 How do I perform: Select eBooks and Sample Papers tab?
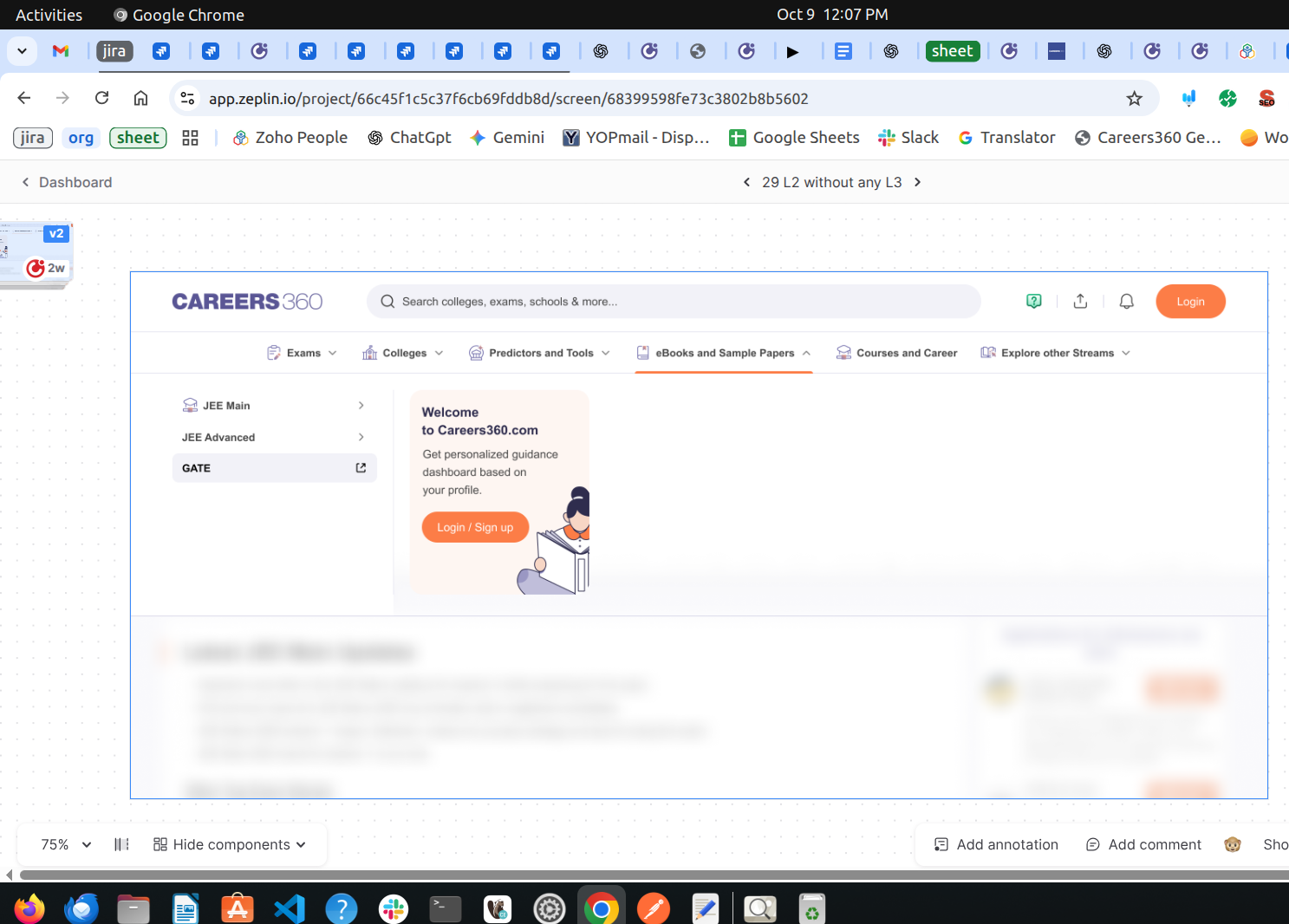[724, 353]
